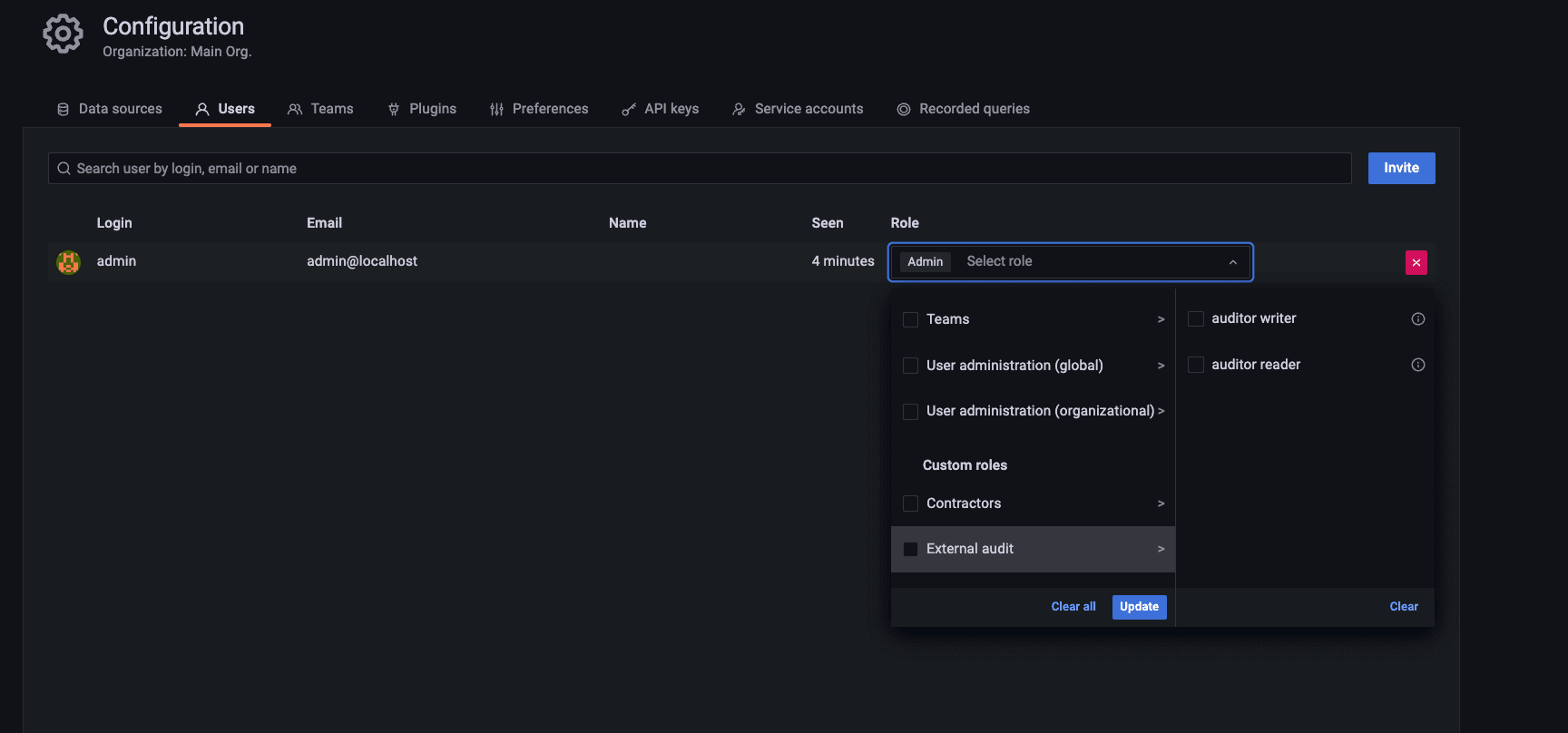Image resolution: width=1568 pixels, height=733 pixels.
Task: Expand Teams submenu arrow
Action: 1161,319
